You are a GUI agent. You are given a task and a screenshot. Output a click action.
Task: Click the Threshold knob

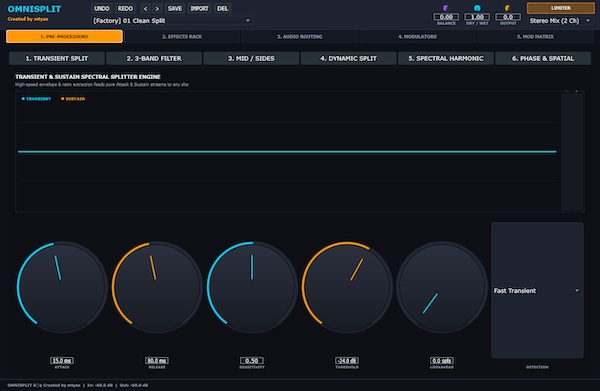click(x=347, y=287)
